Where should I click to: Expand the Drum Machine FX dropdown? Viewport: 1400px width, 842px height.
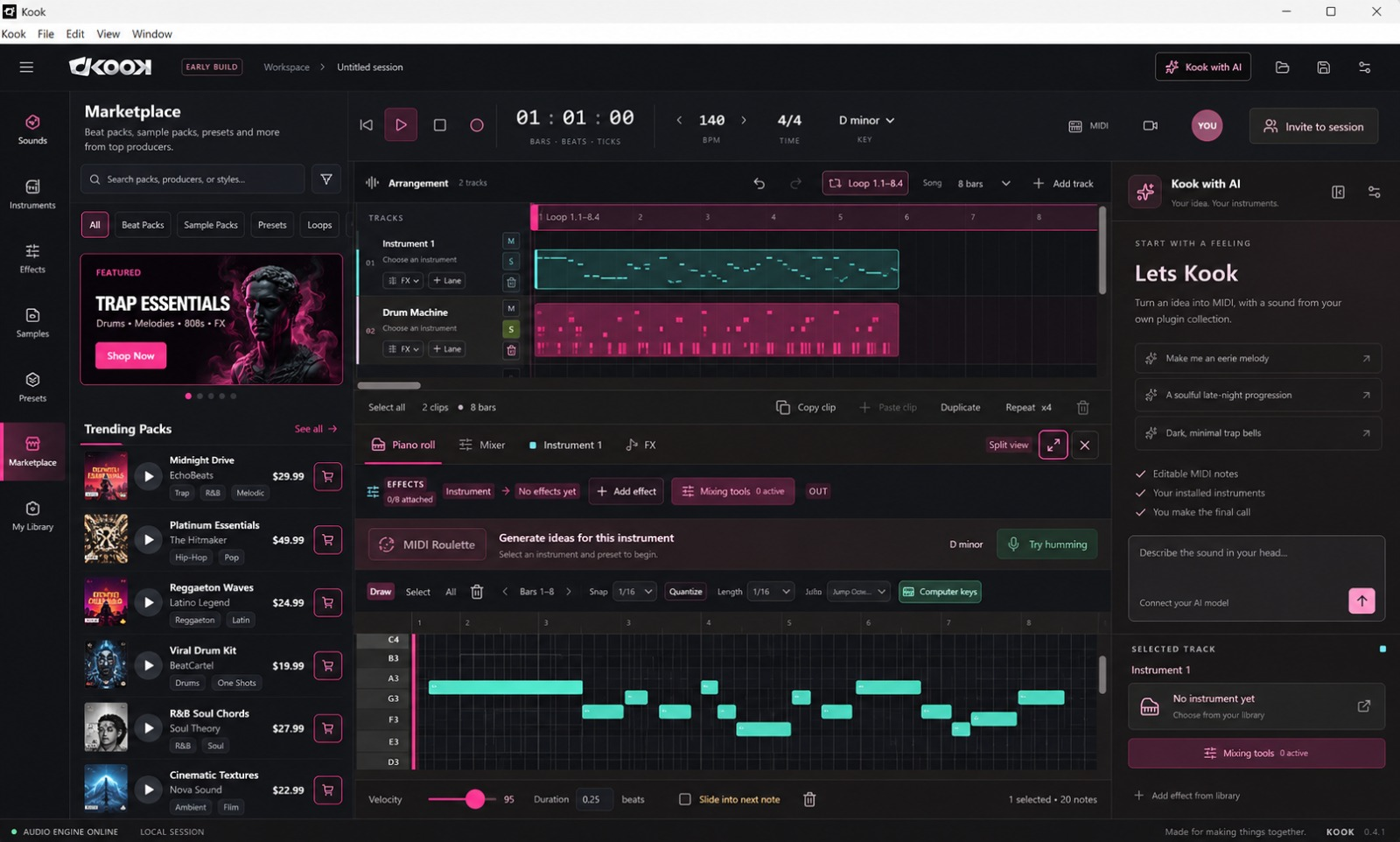[x=403, y=348]
